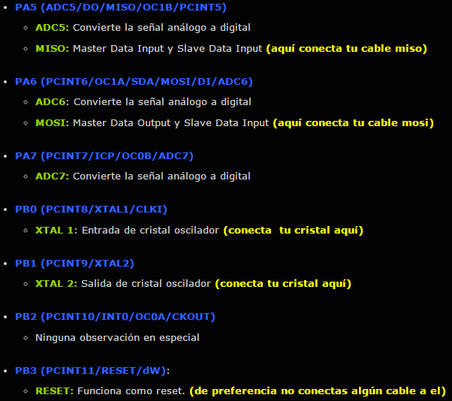
Task: Select the green RESET label
Action: pyautogui.click(x=54, y=391)
